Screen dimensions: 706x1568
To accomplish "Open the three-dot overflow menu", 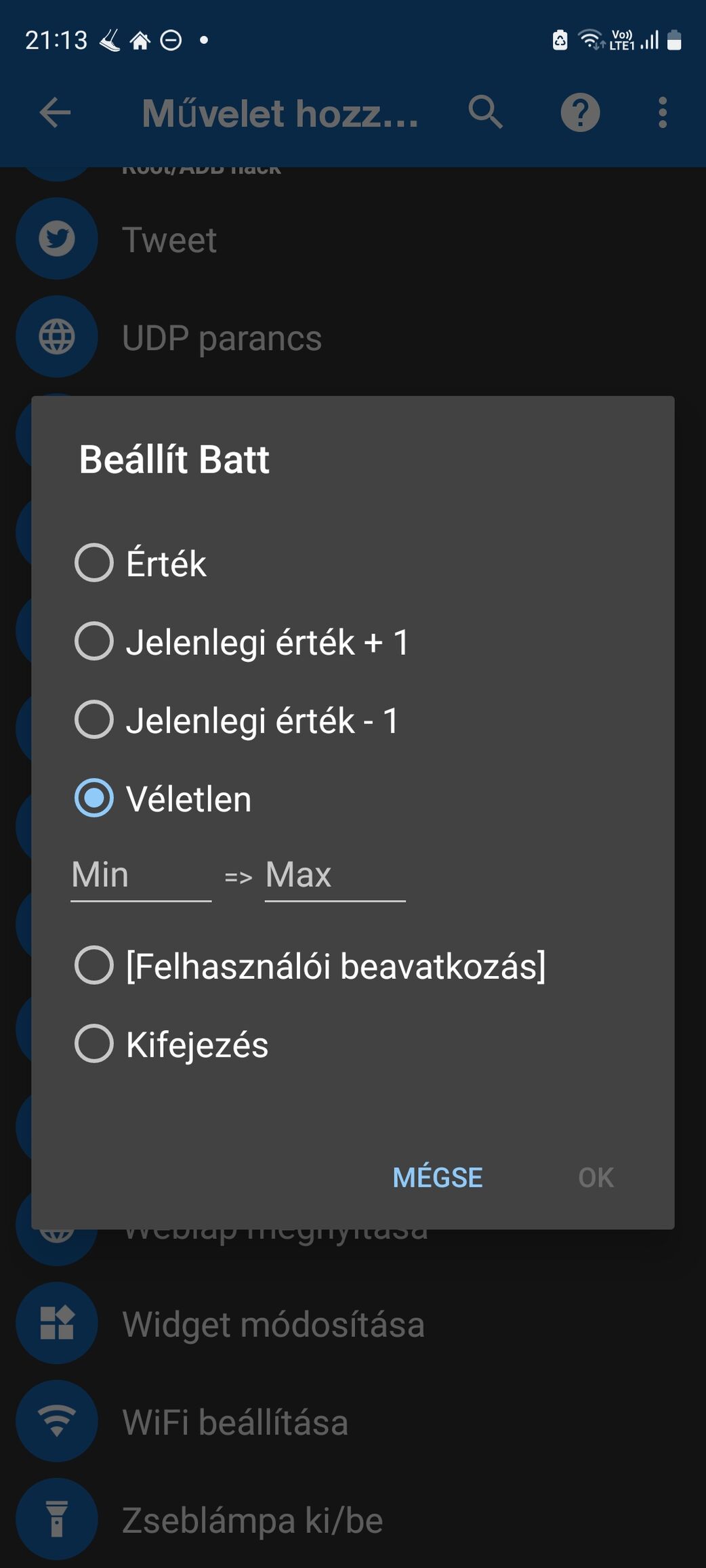I will tap(663, 112).
